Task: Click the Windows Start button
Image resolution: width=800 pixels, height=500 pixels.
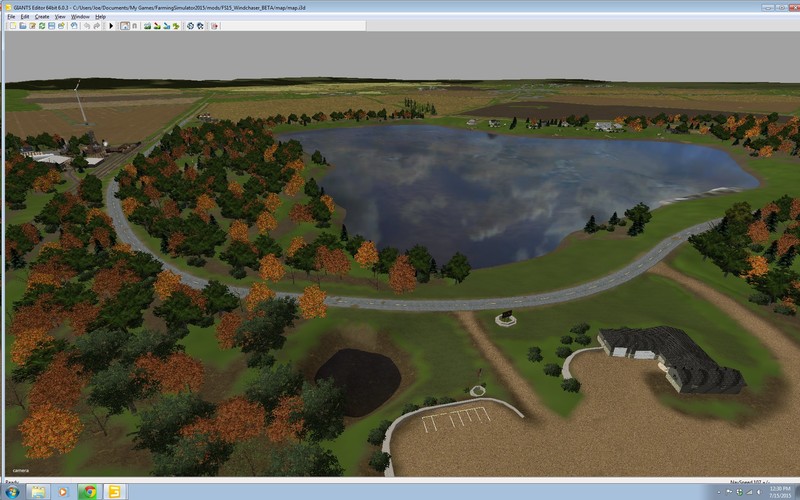Action: tap(12, 492)
